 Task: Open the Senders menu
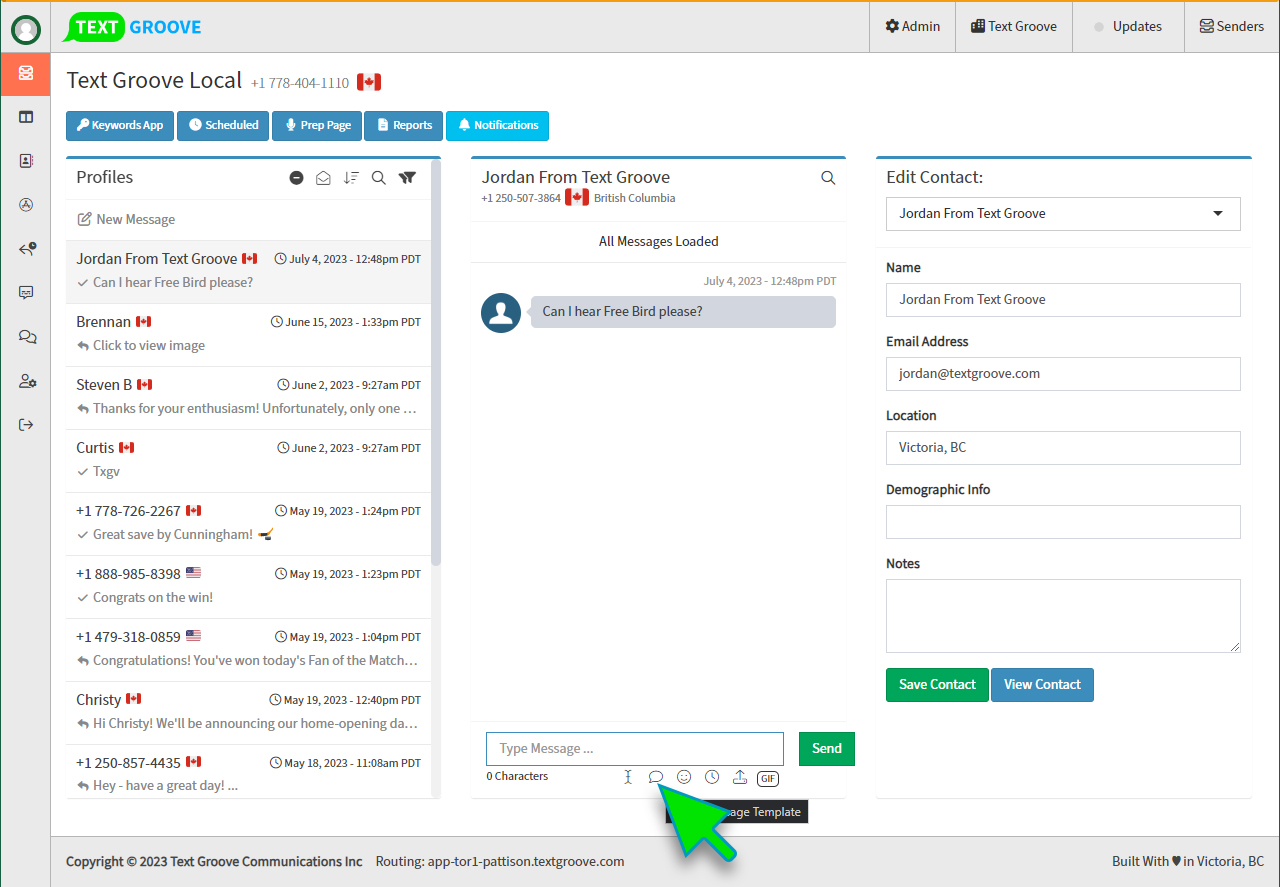[1232, 27]
